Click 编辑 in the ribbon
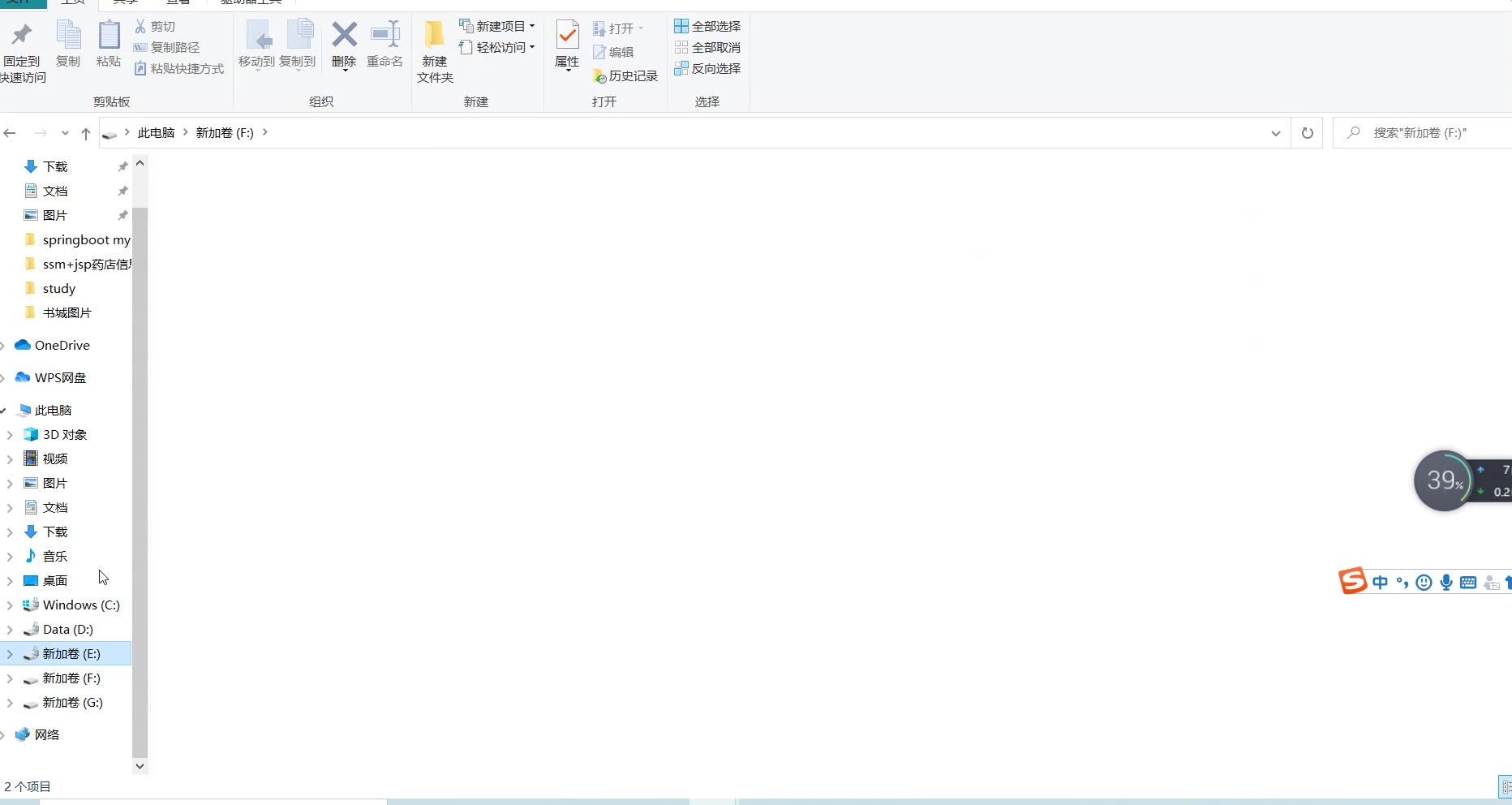The width and height of the screenshot is (1512, 805). point(613,53)
